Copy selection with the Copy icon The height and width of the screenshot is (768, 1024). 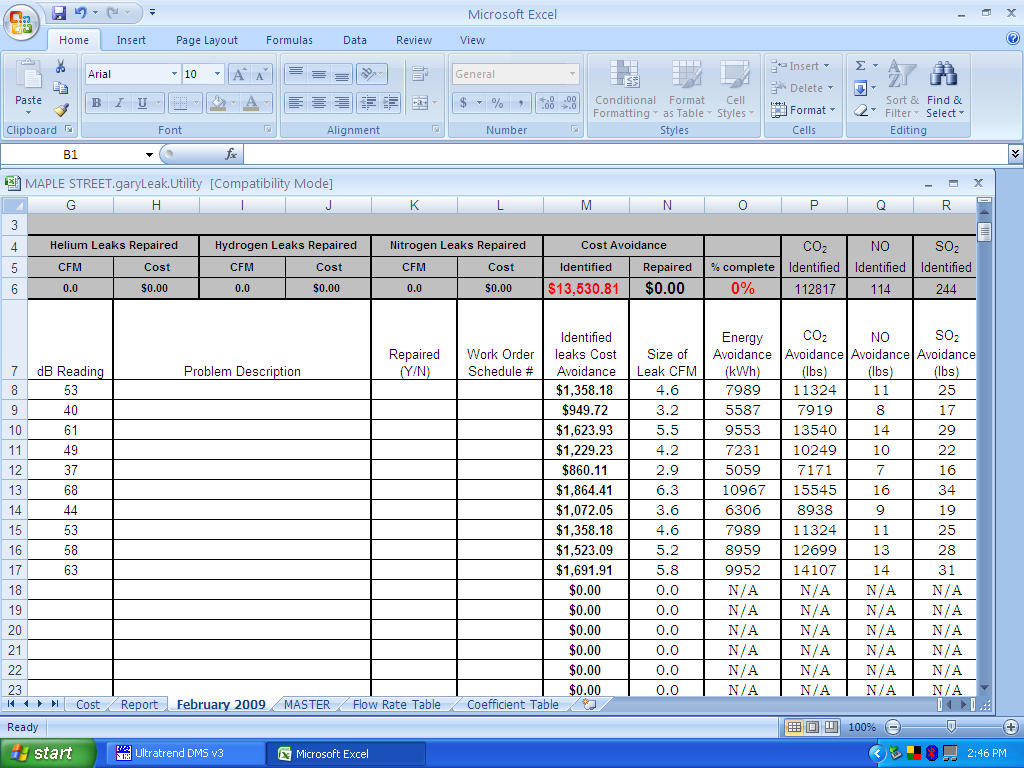[x=60, y=88]
